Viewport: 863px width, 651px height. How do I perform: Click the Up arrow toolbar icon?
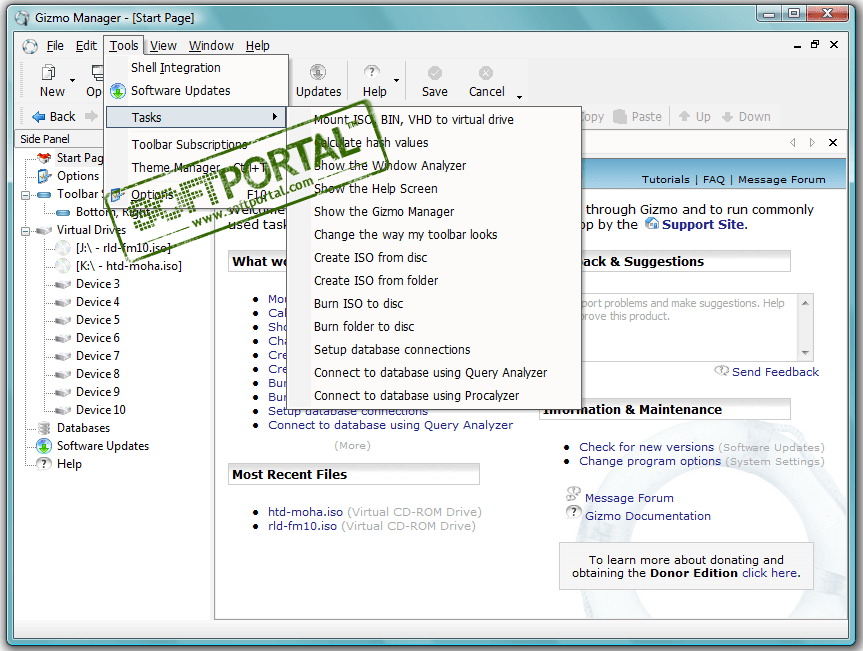click(684, 116)
